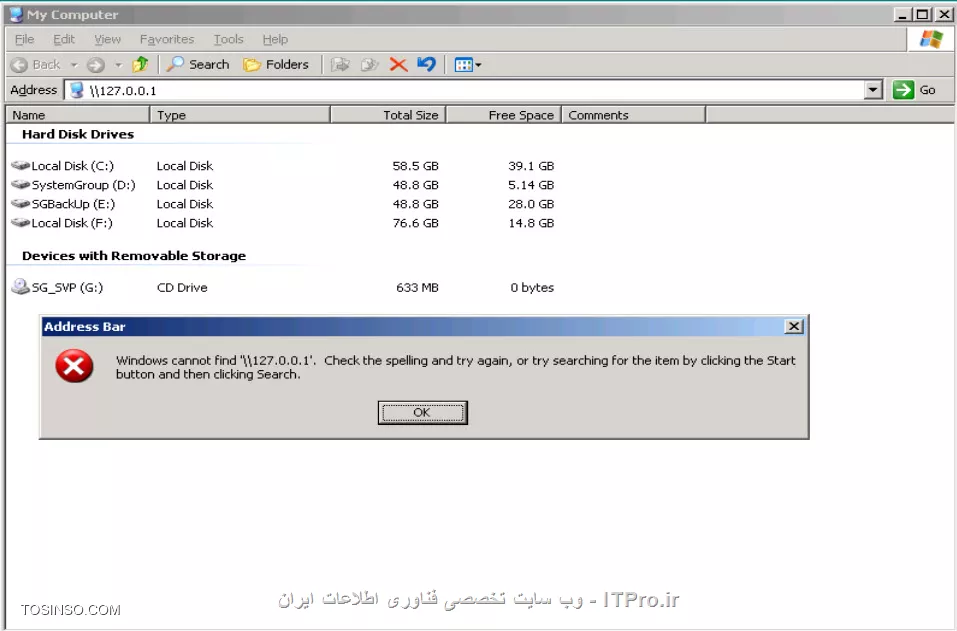This screenshot has height=631, width=957.
Task: Click the computer icon in Address bar
Action: pyautogui.click(x=76, y=90)
